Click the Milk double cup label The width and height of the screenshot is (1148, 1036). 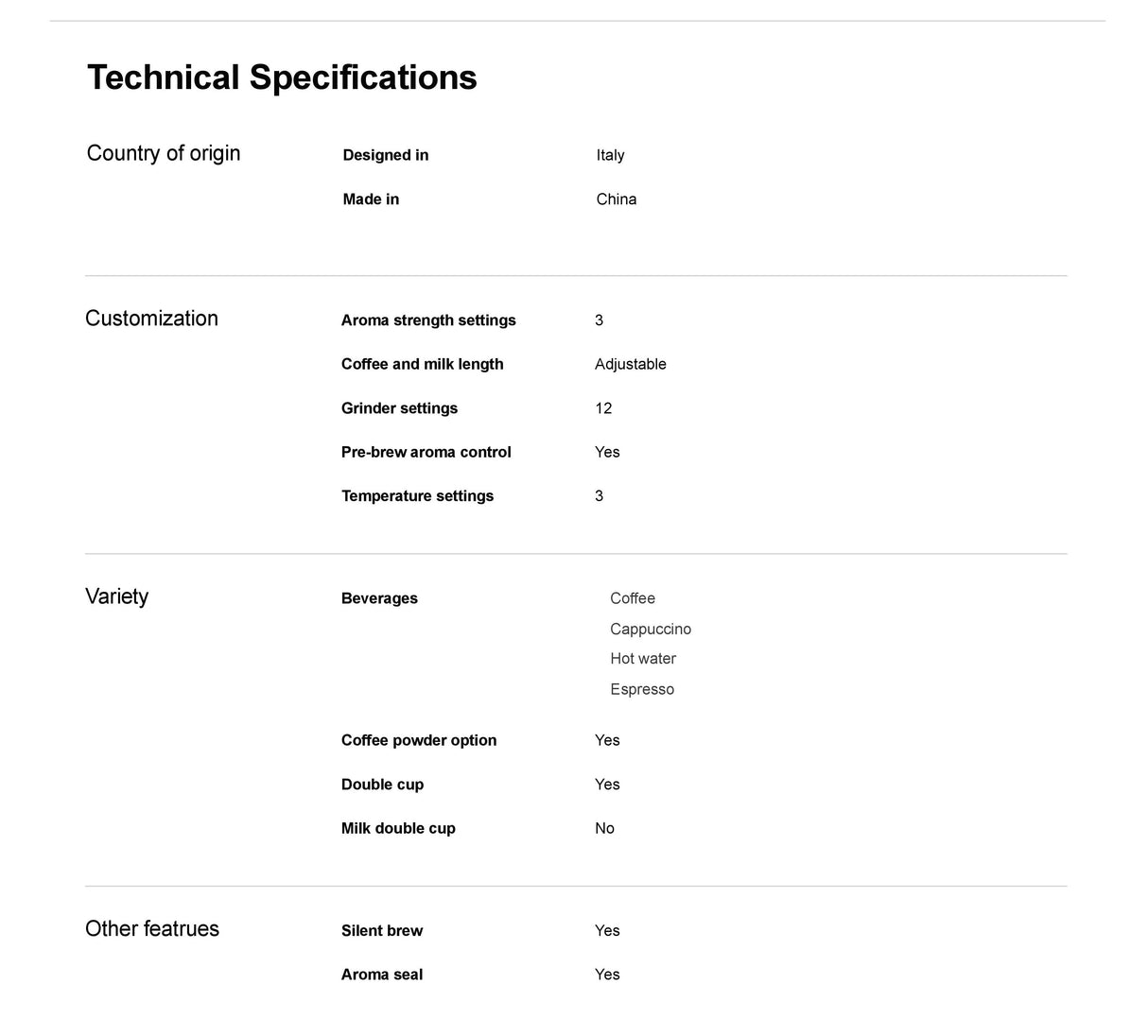coord(398,828)
